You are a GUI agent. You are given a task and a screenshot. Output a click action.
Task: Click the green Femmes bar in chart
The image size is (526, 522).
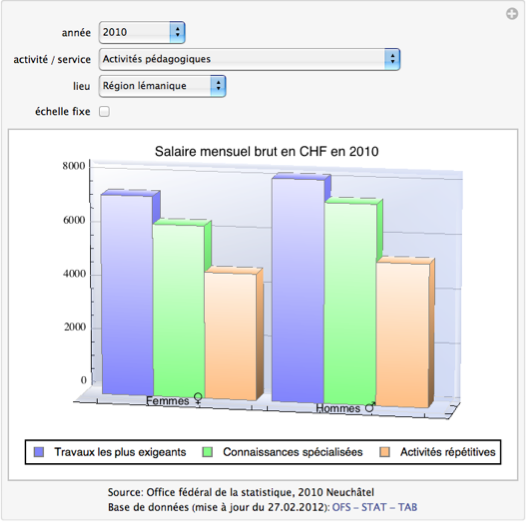pyautogui.click(x=179, y=310)
